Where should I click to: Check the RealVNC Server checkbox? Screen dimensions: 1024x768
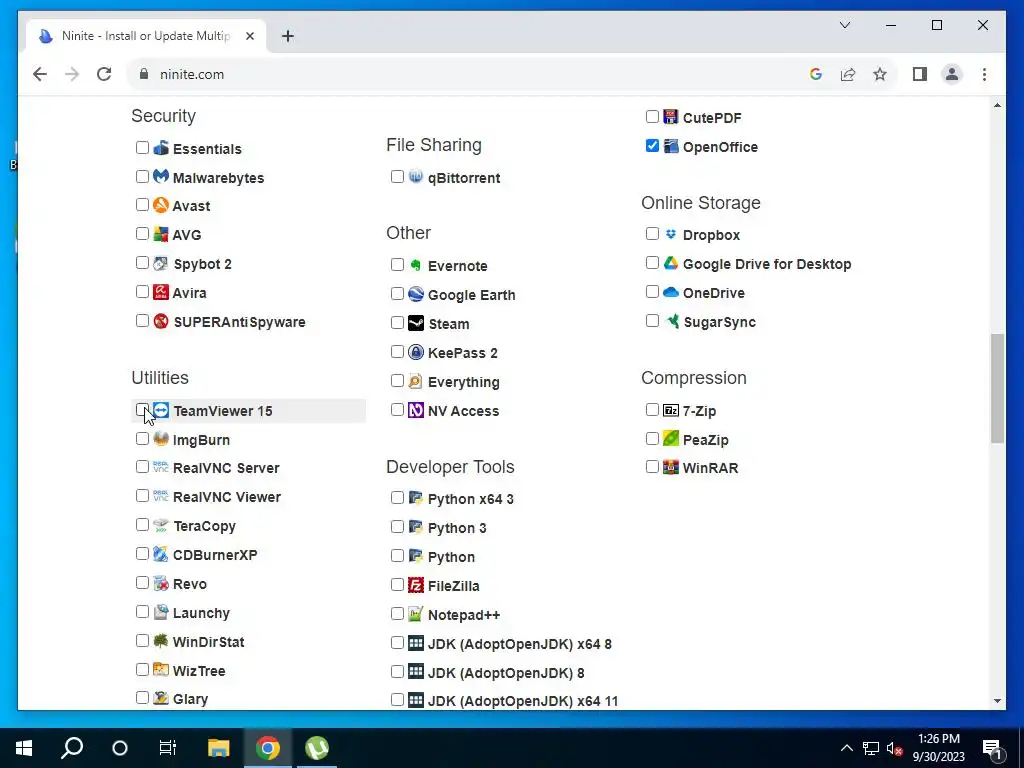coord(142,466)
